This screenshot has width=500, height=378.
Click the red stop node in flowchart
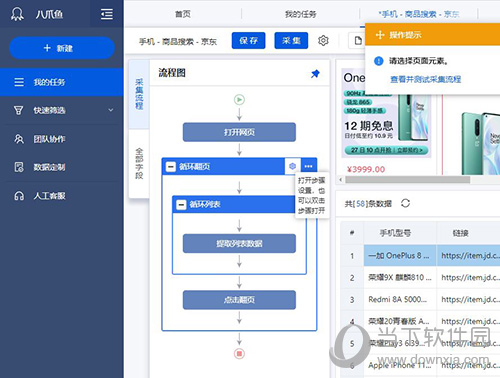click(x=239, y=354)
